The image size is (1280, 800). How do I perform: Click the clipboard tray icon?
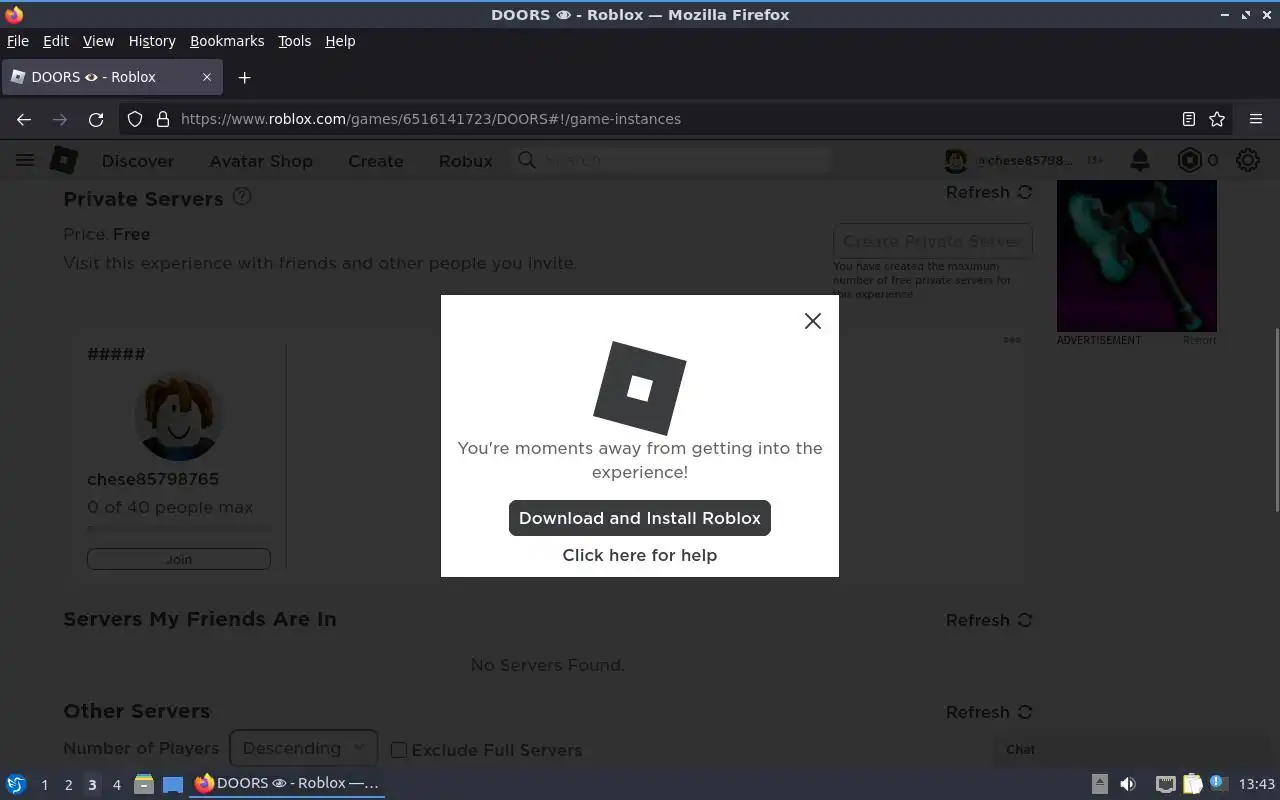pyautogui.click(x=1192, y=784)
